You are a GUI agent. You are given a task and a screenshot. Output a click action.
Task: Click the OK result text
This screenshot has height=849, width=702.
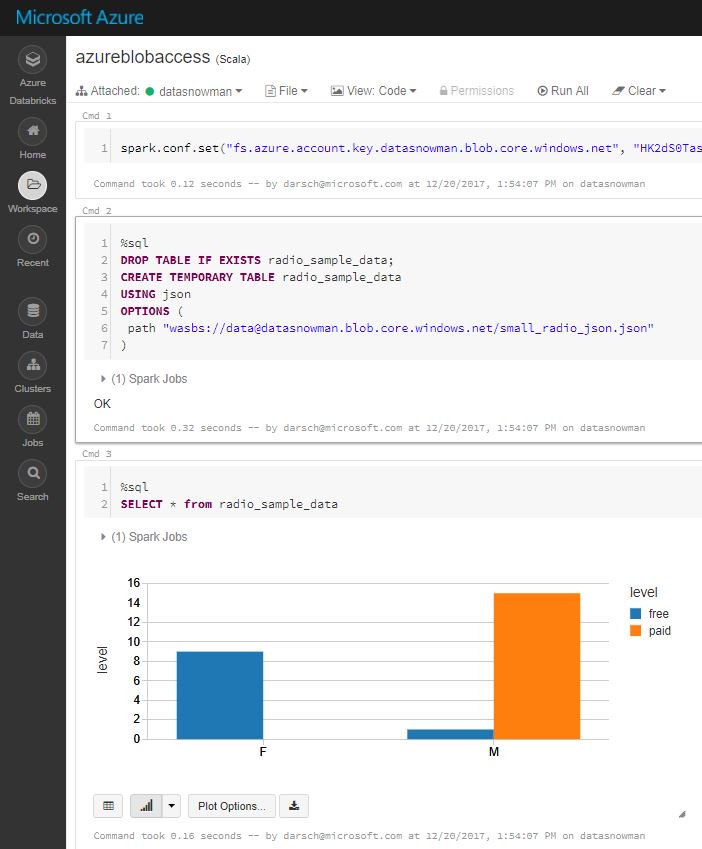(x=102, y=404)
